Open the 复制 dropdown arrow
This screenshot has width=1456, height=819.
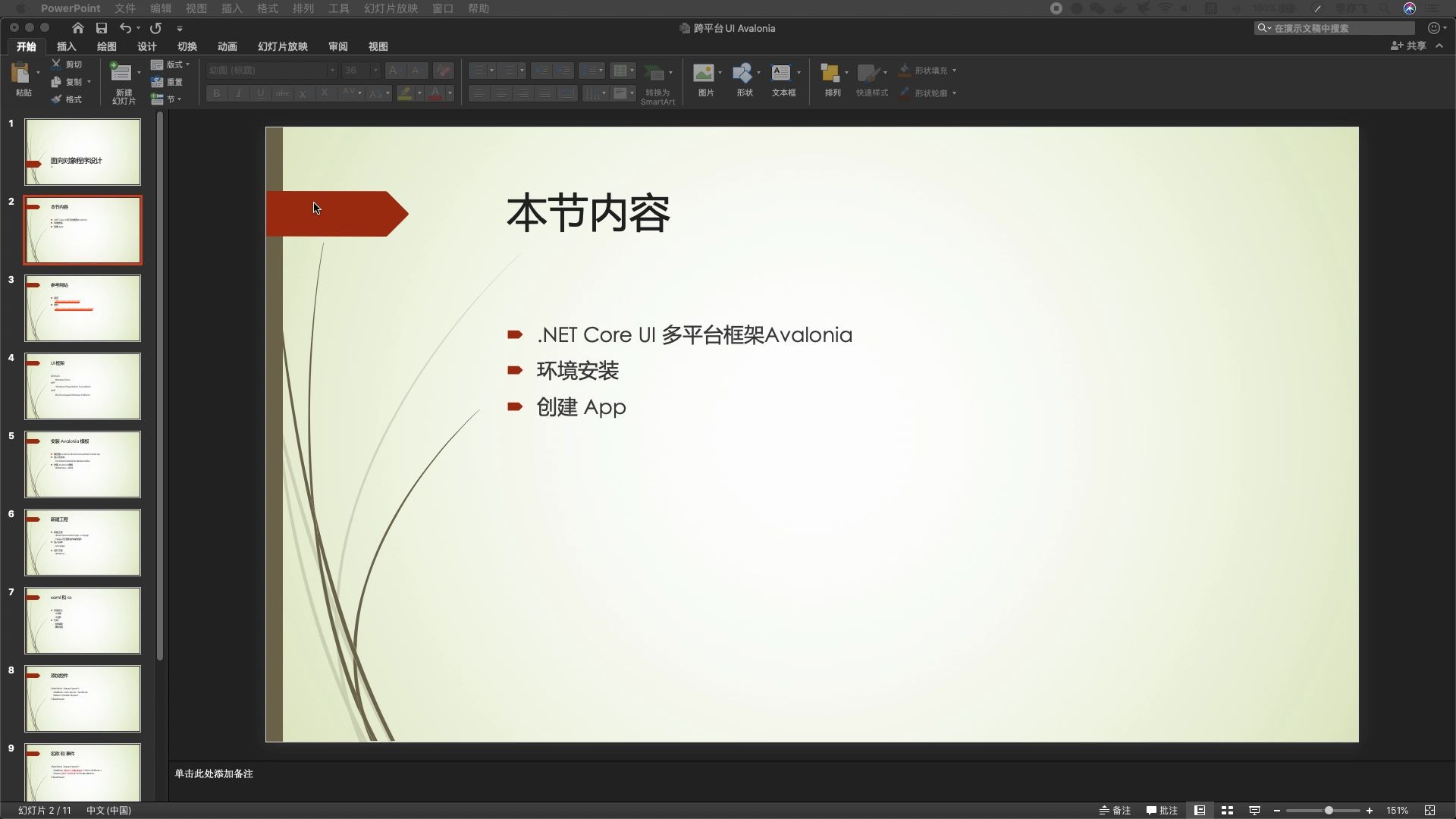tap(89, 82)
